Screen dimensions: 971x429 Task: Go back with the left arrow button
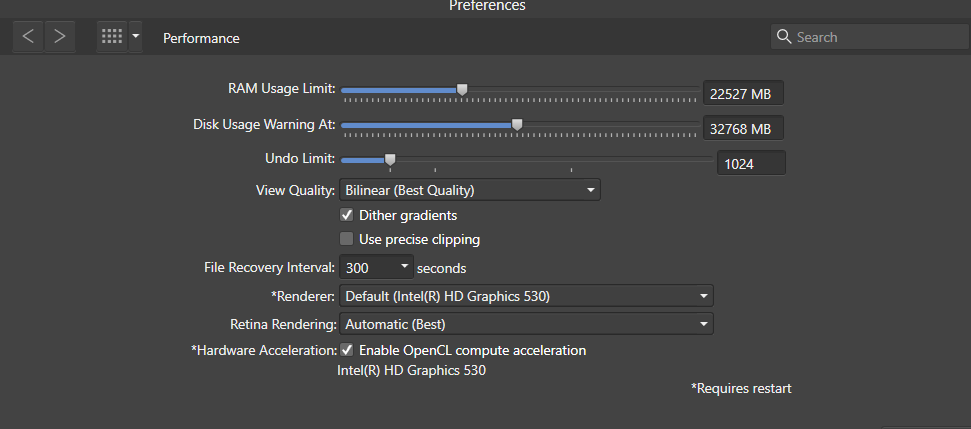pyautogui.click(x=28, y=37)
